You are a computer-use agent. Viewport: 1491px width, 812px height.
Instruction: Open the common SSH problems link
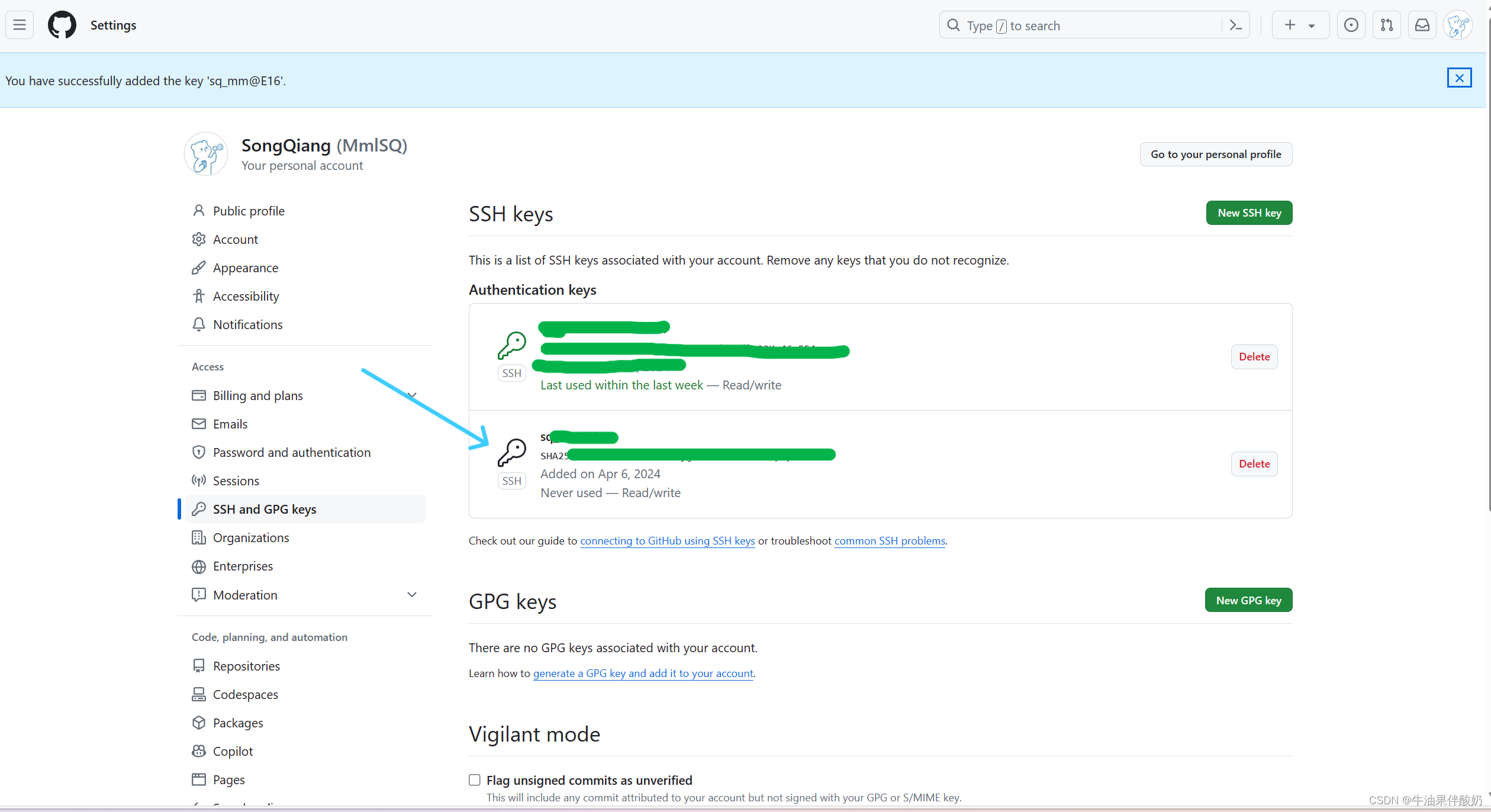[889, 540]
